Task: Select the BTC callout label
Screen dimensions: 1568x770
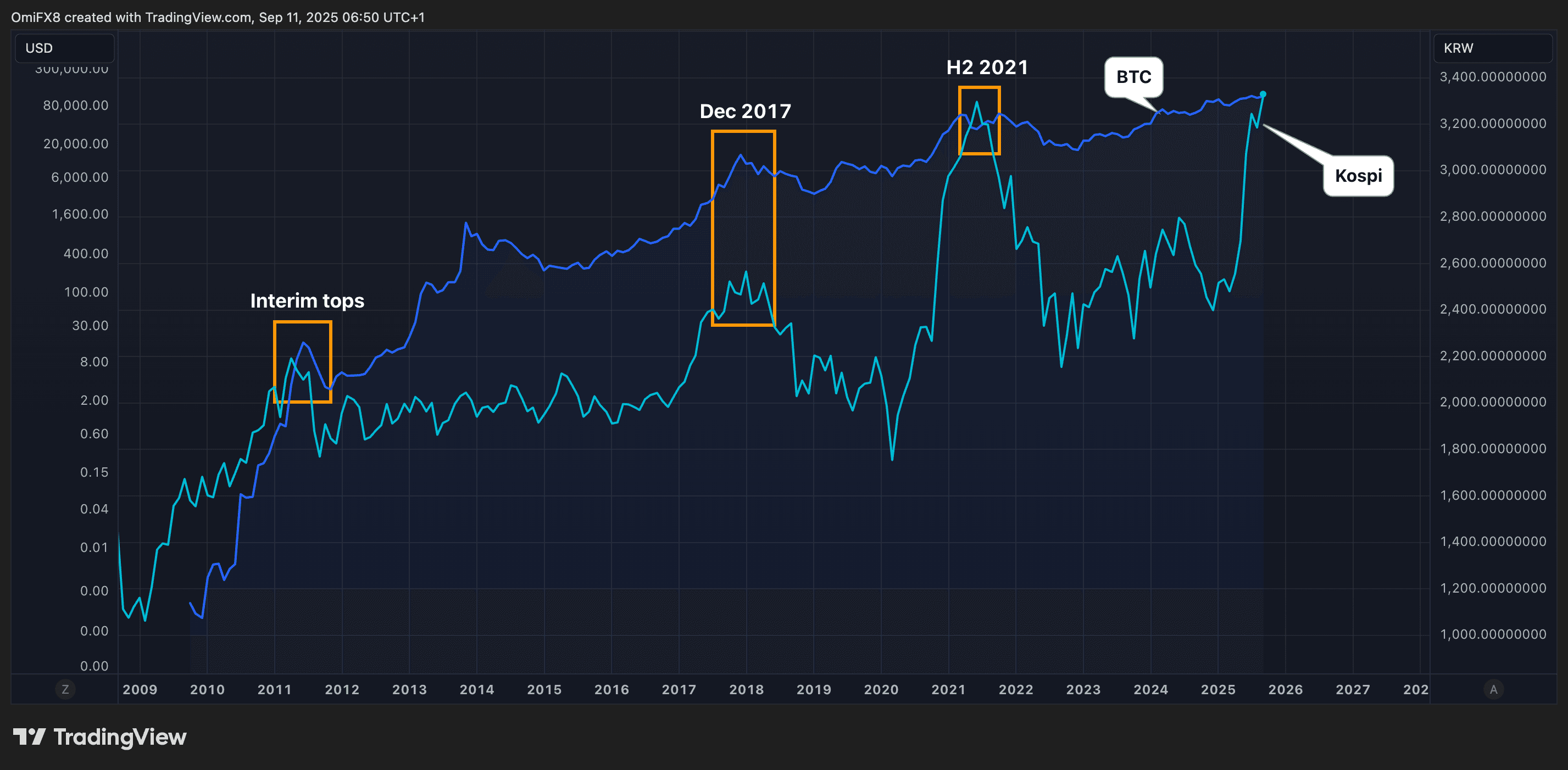Action: click(x=1134, y=77)
